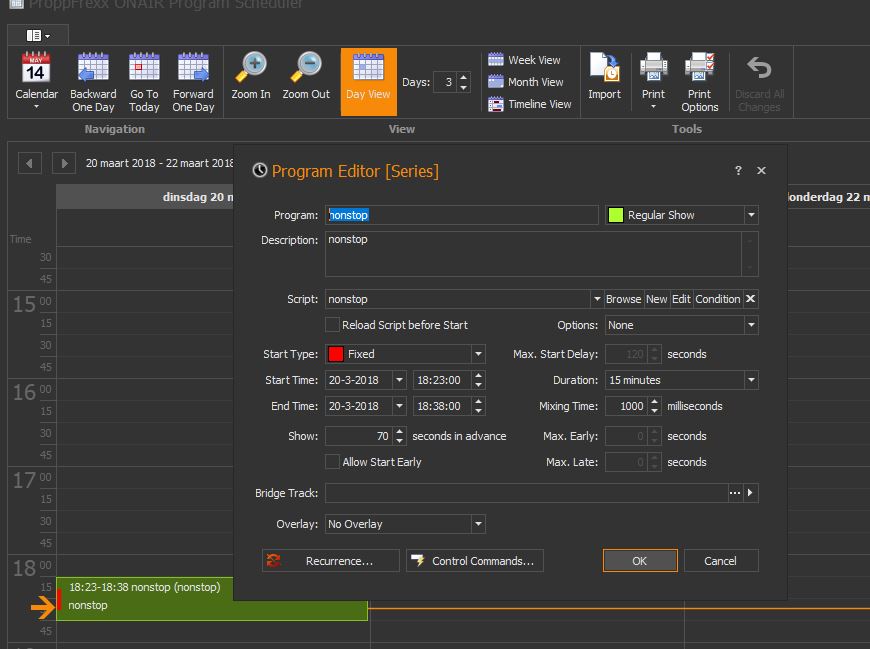Enable Reload Script before Start
The height and width of the screenshot is (649, 870).
pos(332,324)
